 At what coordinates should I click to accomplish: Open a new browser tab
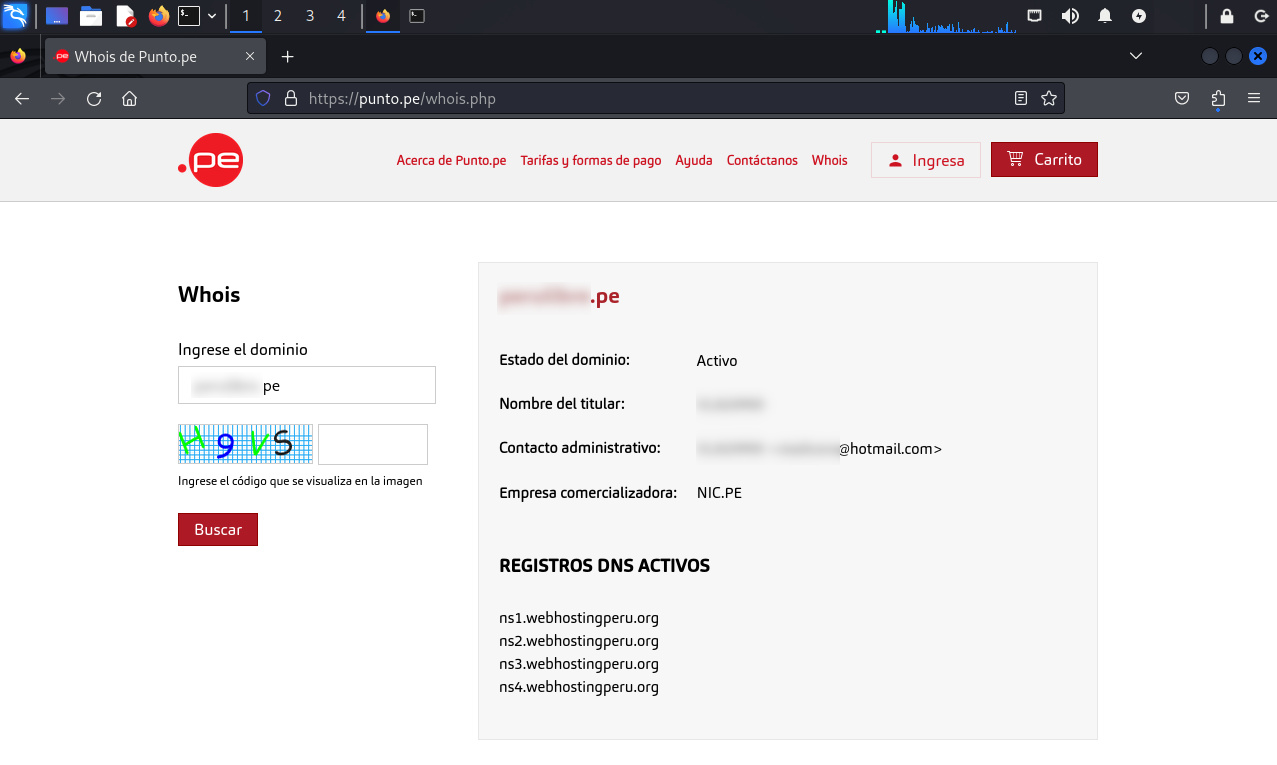point(288,57)
